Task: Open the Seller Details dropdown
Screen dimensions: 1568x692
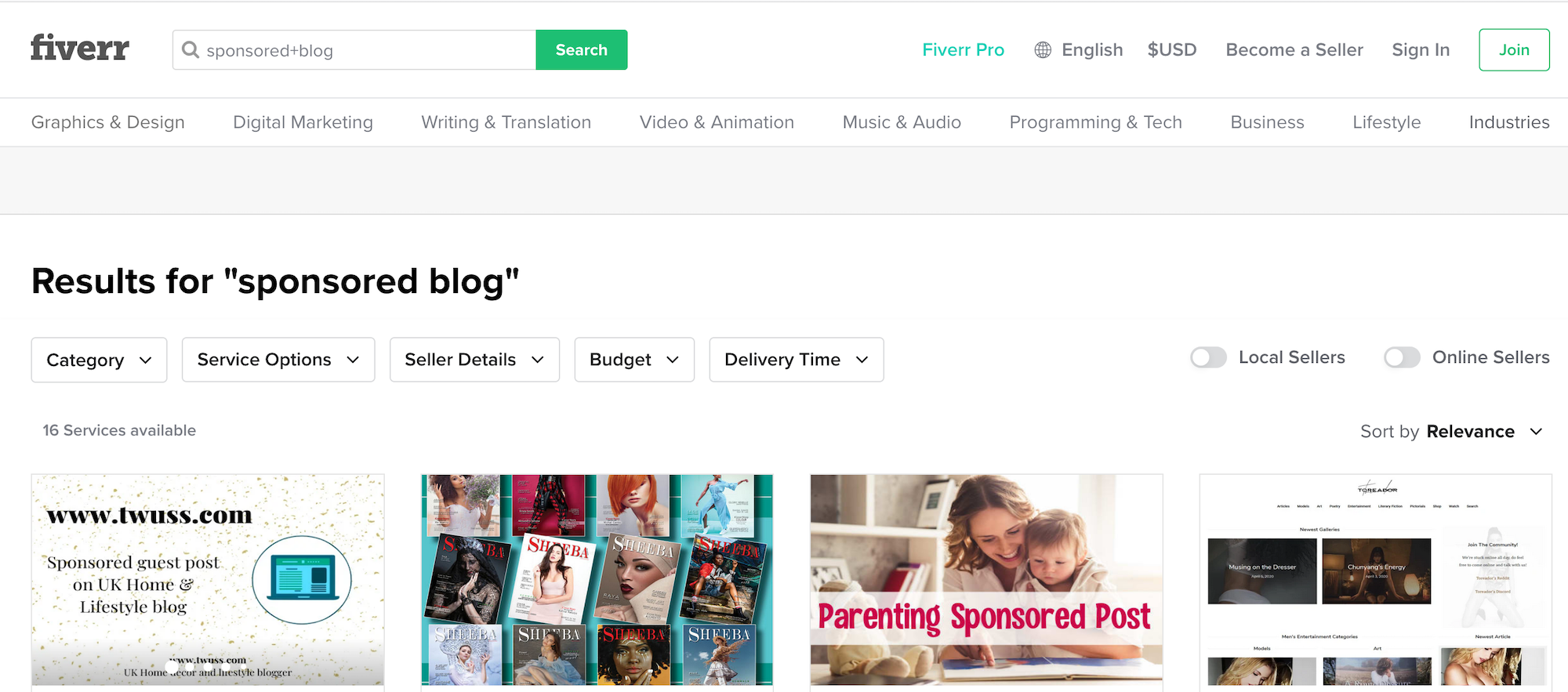Action: click(x=474, y=360)
